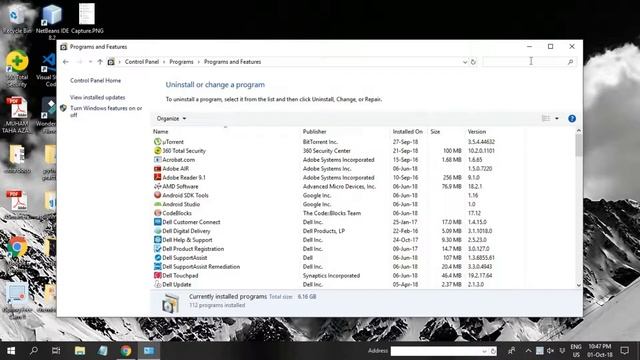Click the Dell Digital Delivery icon
The height and width of the screenshot is (360, 640).
[158, 231]
